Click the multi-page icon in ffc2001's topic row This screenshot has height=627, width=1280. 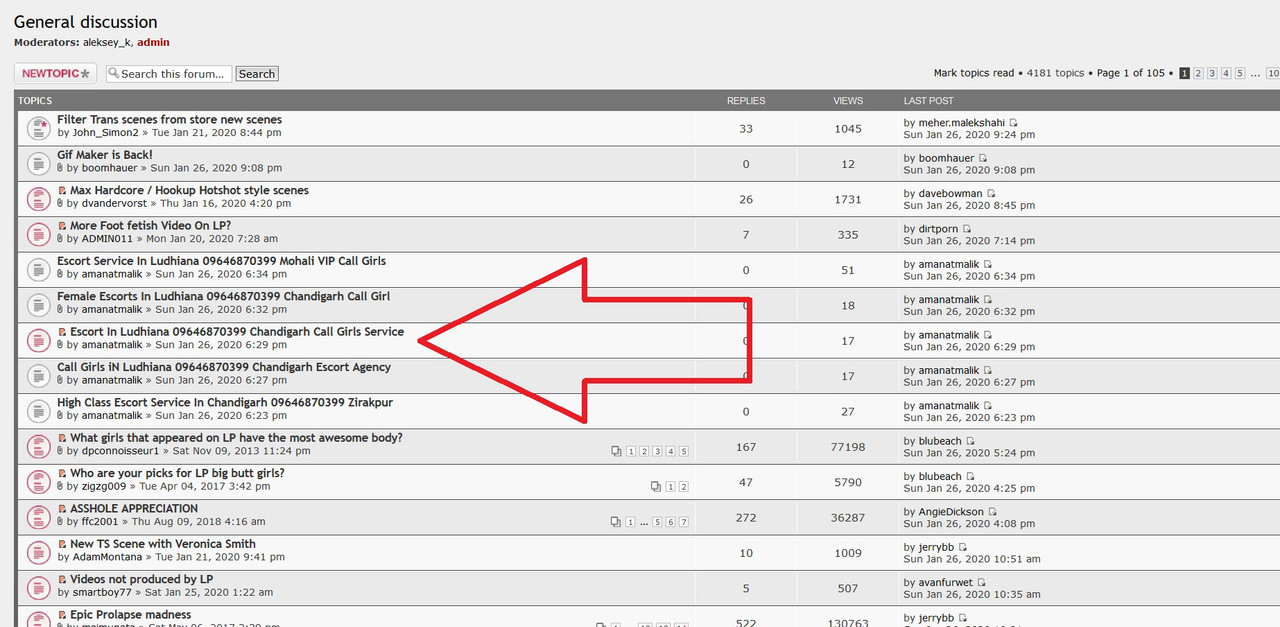tap(616, 522)
